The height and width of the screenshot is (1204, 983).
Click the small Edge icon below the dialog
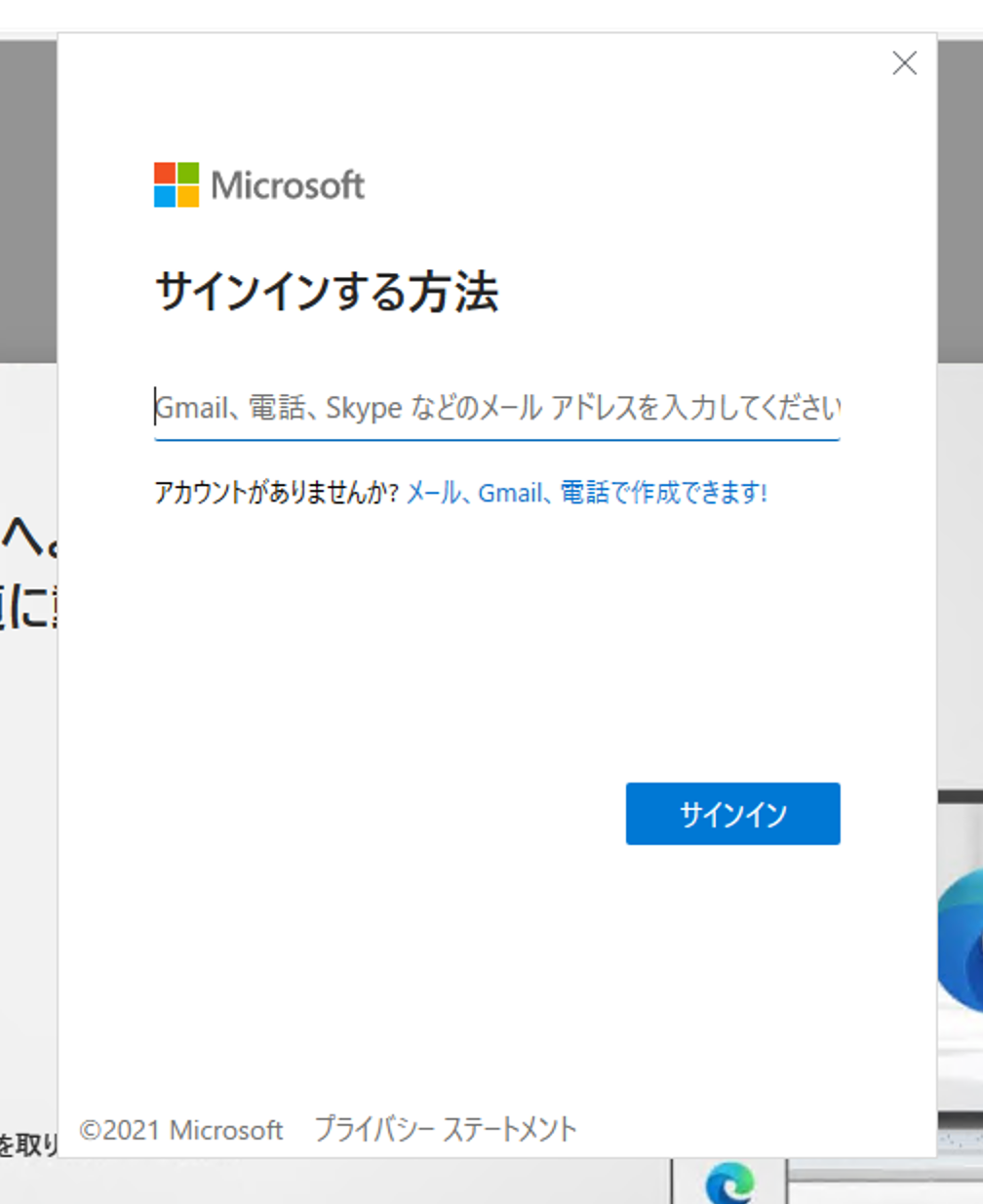[729, 1183]
